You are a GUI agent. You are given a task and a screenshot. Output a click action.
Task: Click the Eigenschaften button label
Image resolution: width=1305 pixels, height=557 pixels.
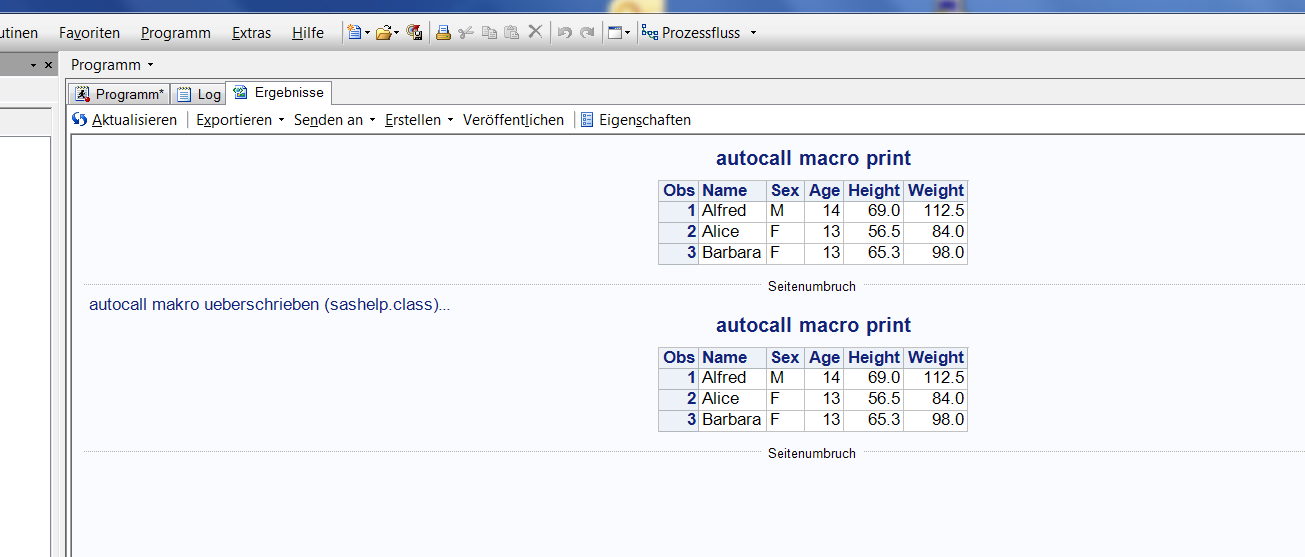pos(645,120)
